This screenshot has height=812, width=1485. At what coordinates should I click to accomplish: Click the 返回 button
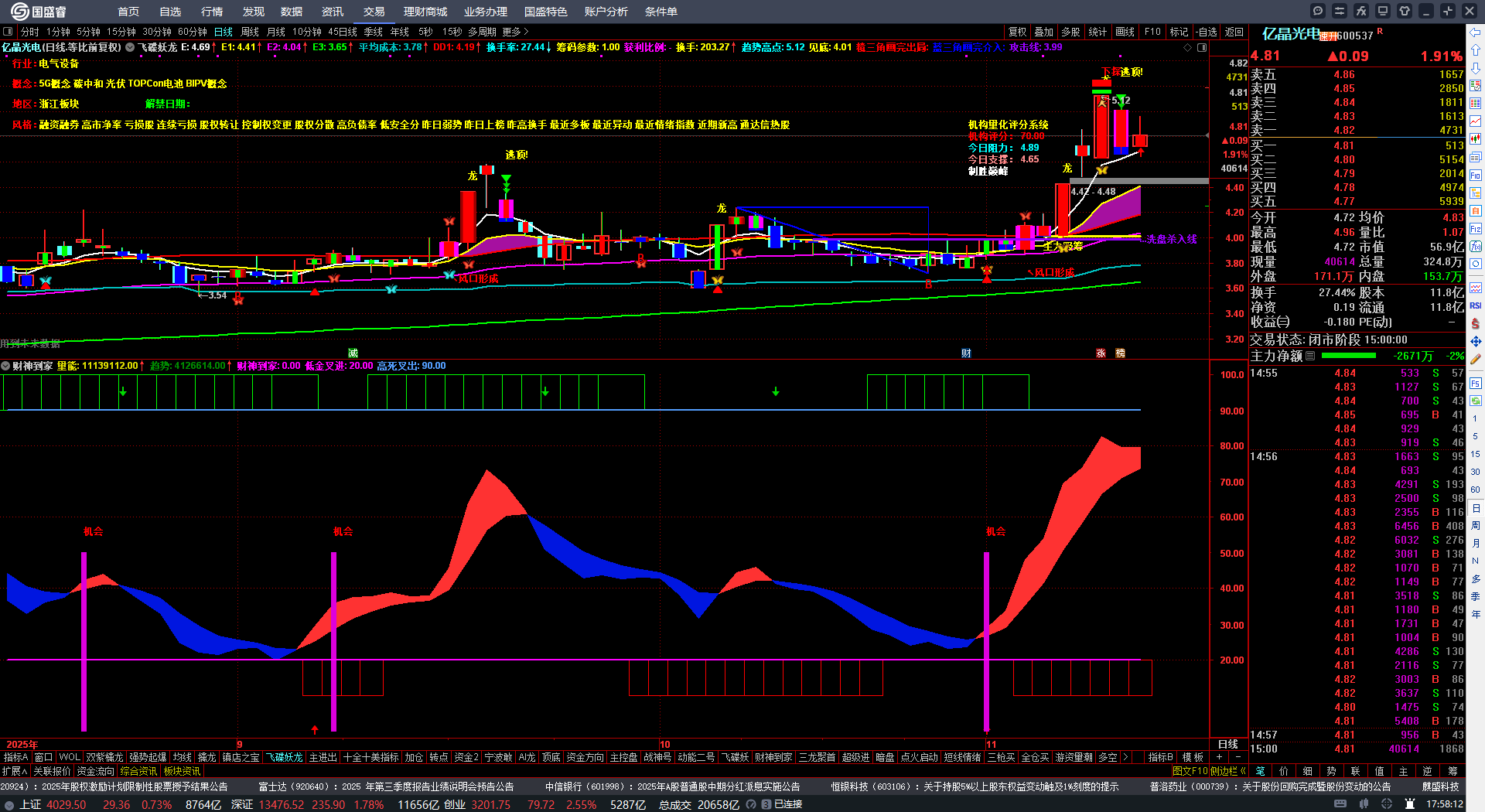tap(1234, 32)
